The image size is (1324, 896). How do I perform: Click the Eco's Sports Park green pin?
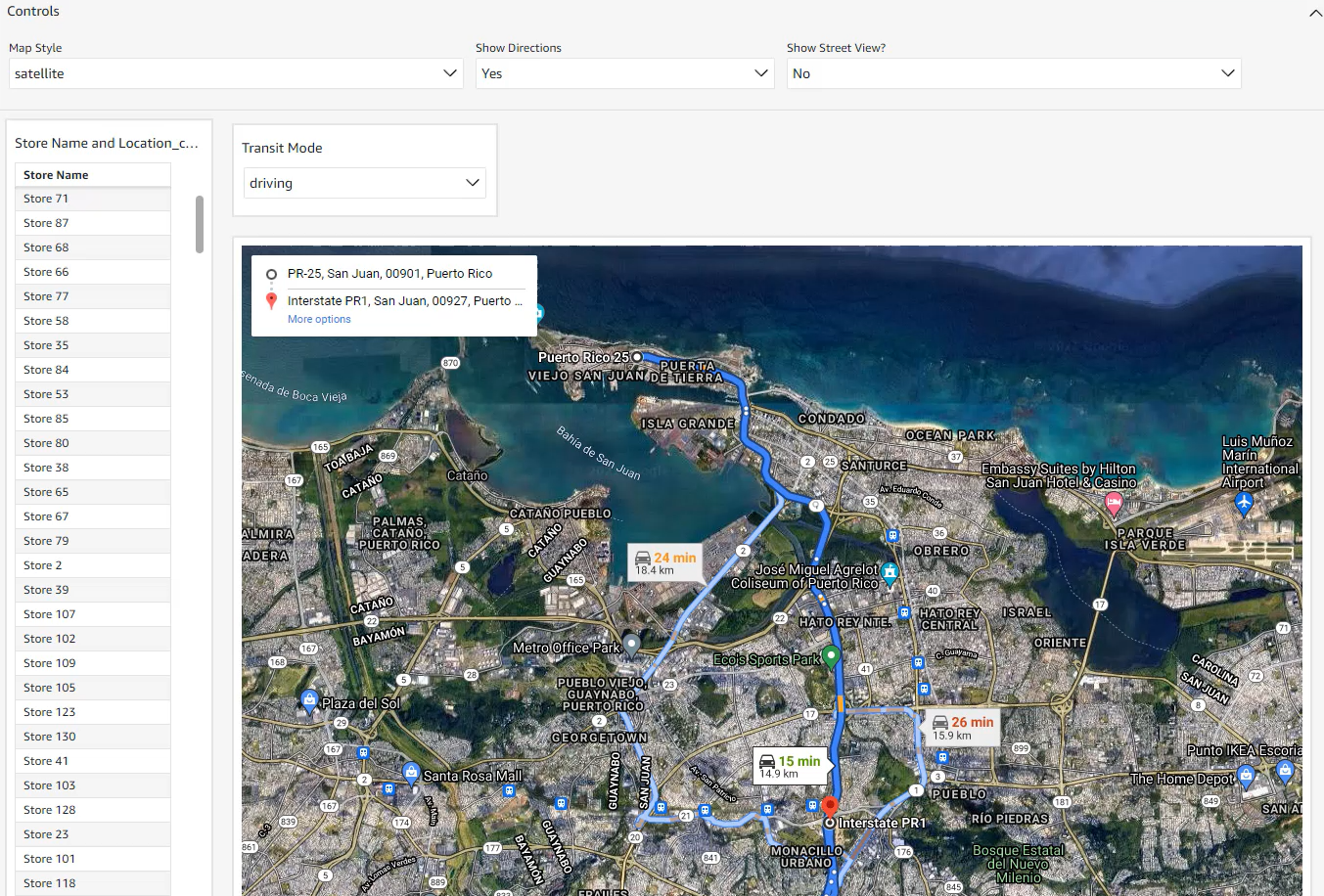click(x=831, y=656)
